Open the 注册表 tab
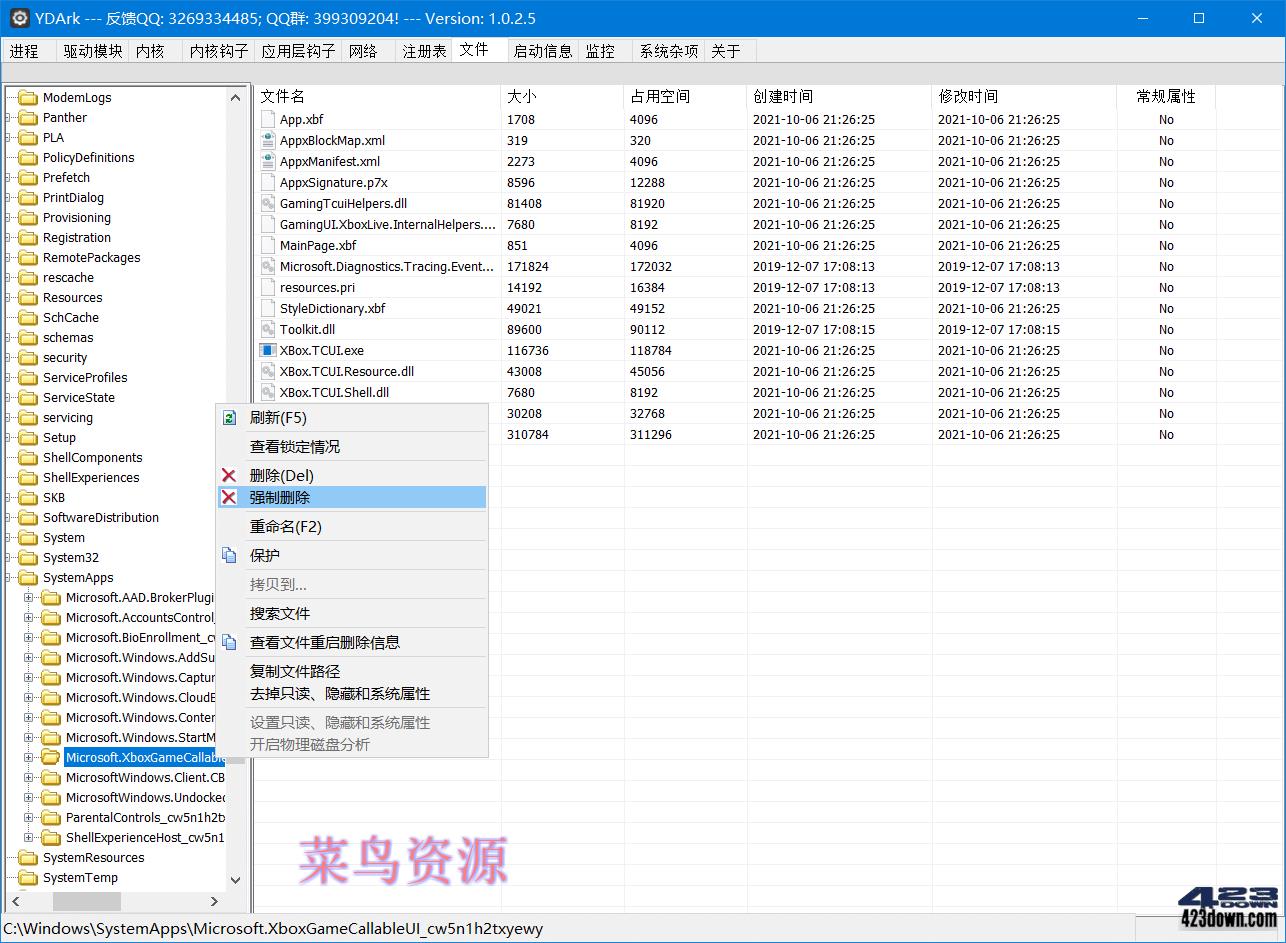The width and height of the screenshot is (1286, 943). coord(423,50)
